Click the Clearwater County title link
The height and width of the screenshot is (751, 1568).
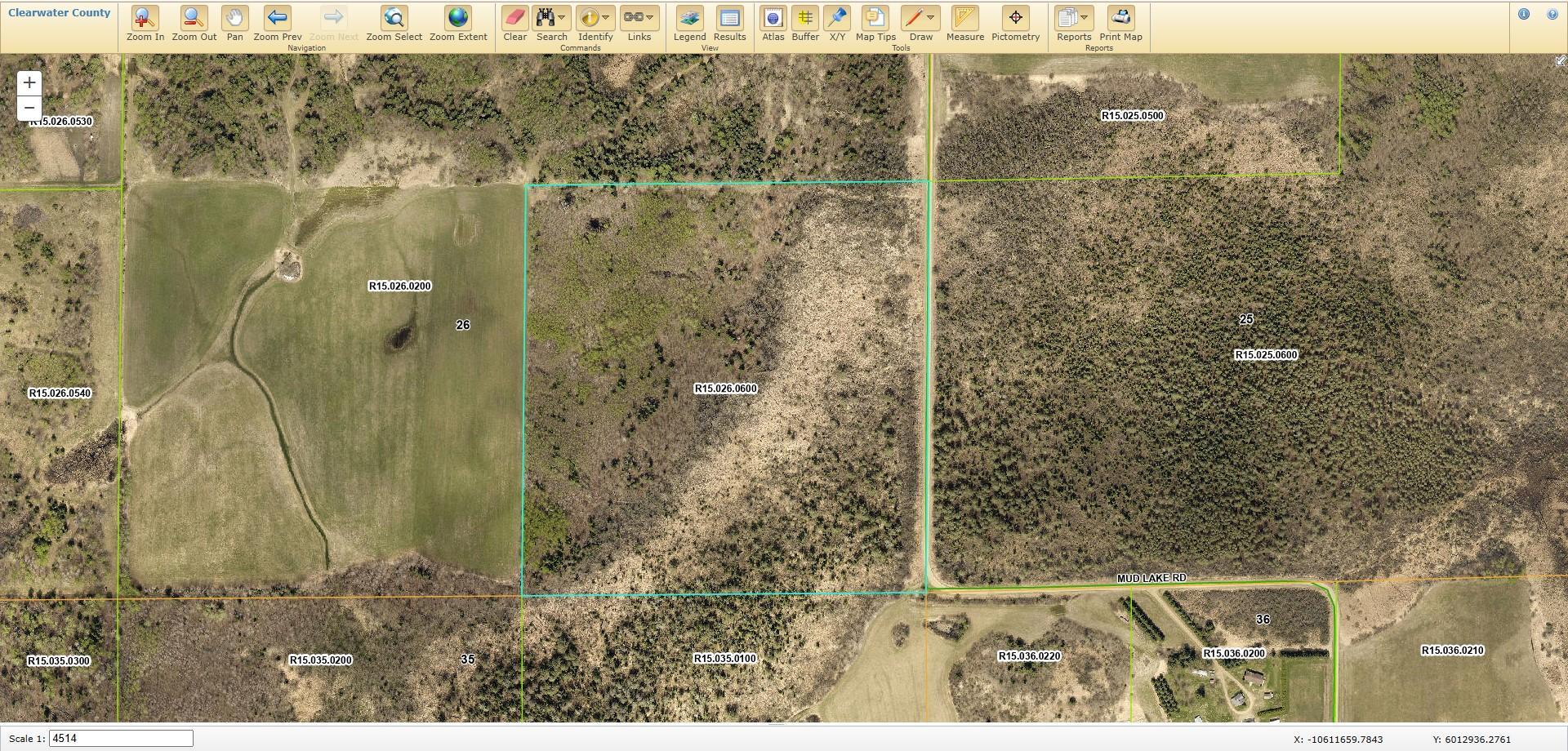(x=59, y=13)
